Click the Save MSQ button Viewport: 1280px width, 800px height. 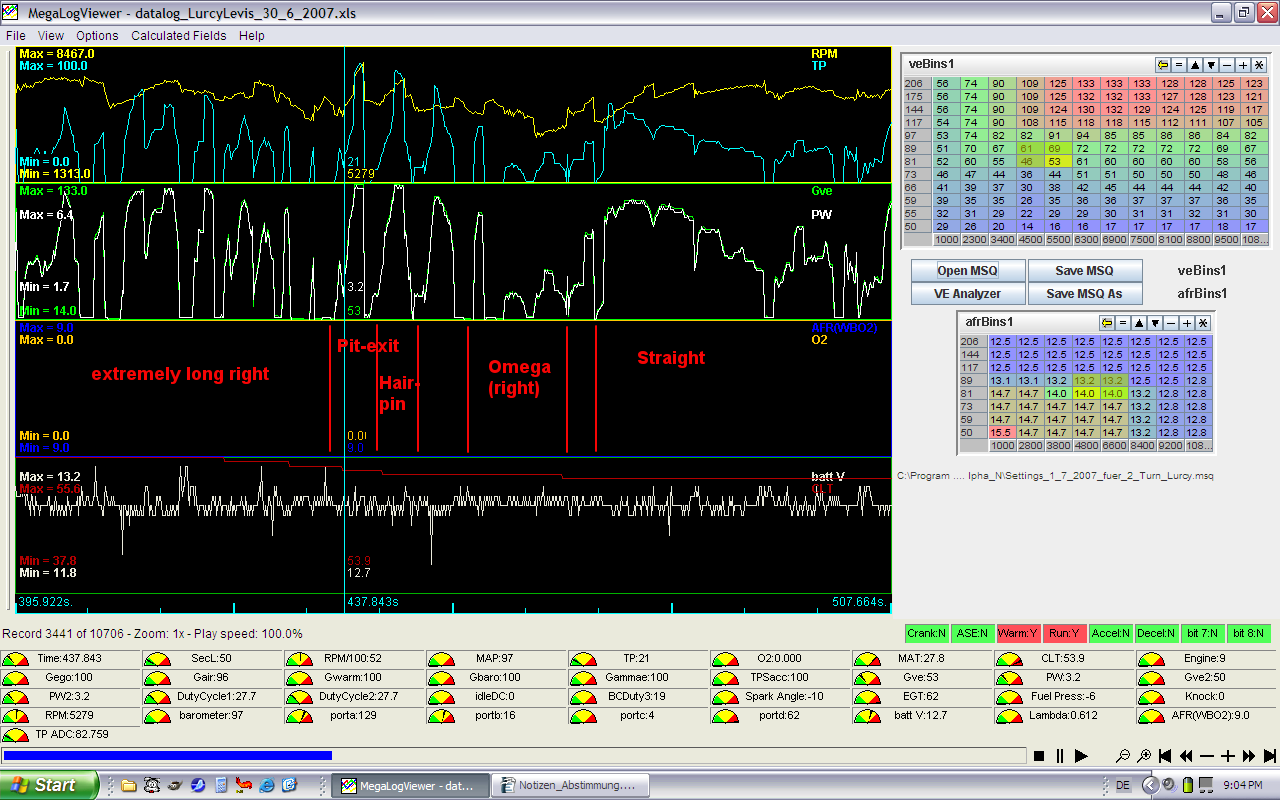coord(1085,271)
